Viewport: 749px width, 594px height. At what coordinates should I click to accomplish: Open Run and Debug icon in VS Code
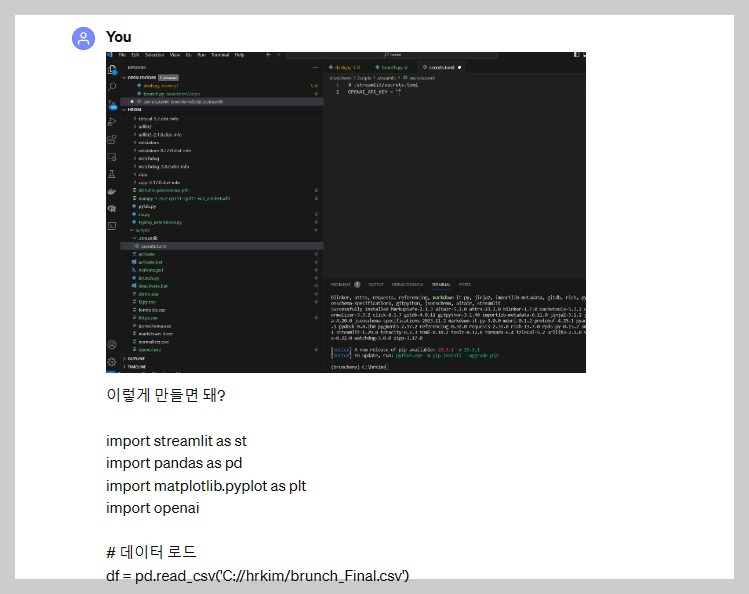pos(112,122)
